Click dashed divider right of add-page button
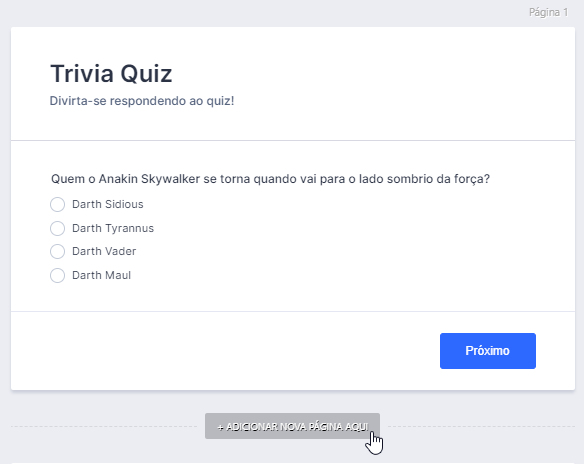Image resolution: width=584 pixels, height=464 pixels. click(482, 426)
